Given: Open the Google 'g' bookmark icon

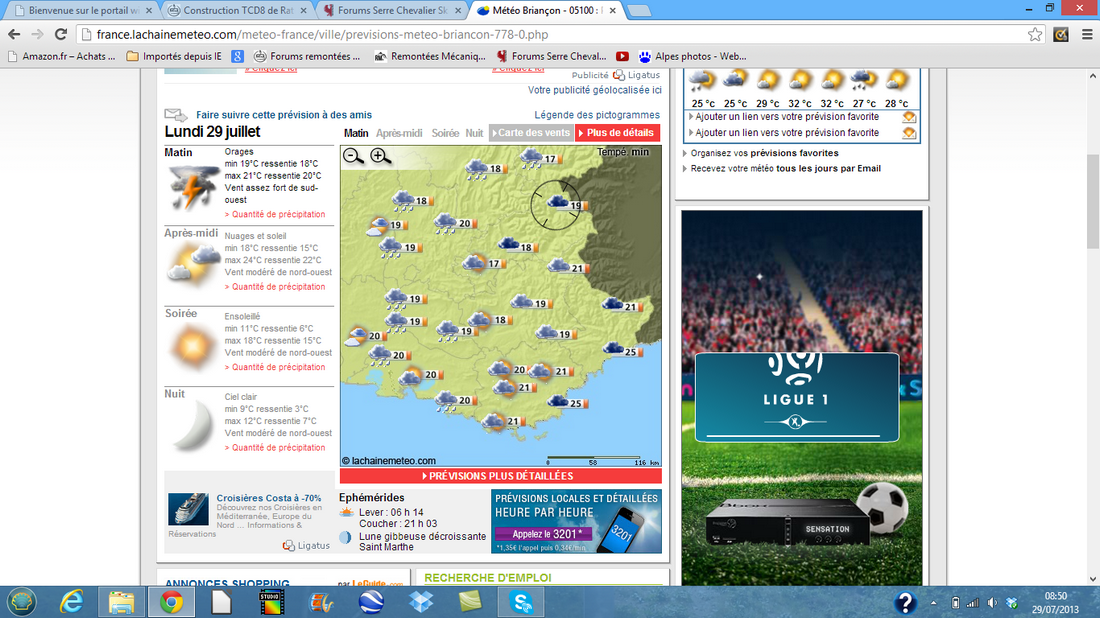Looking at the screenshot, I should pyautogui.click(x=238, y=56).
